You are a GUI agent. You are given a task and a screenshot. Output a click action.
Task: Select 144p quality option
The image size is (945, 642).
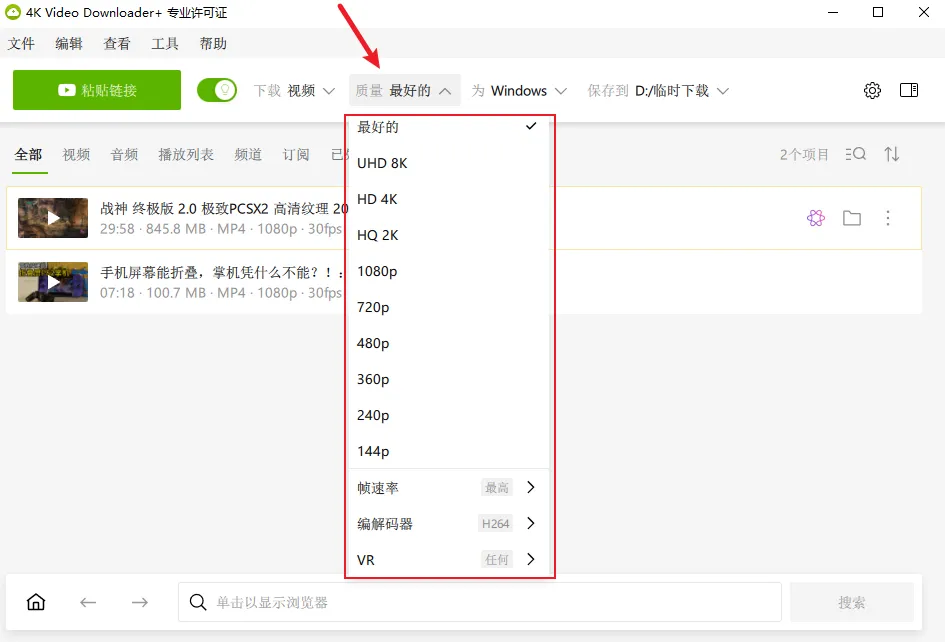(449, 451)
